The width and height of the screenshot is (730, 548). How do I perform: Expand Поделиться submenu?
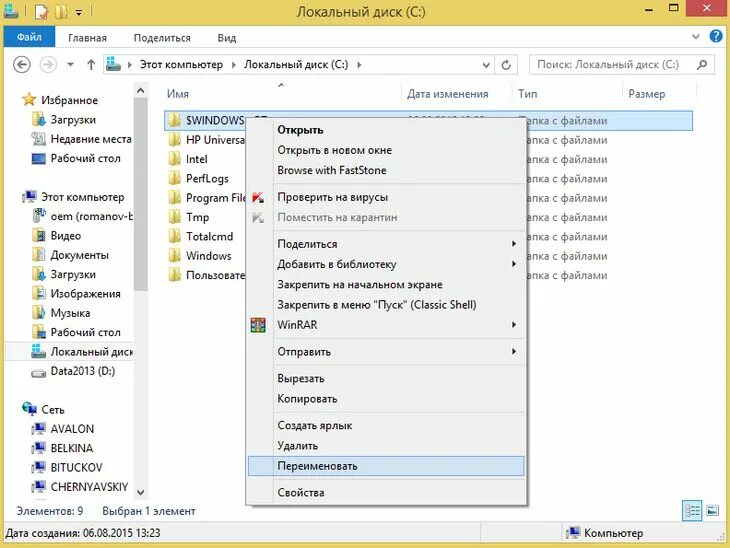[x=514, y=244]
